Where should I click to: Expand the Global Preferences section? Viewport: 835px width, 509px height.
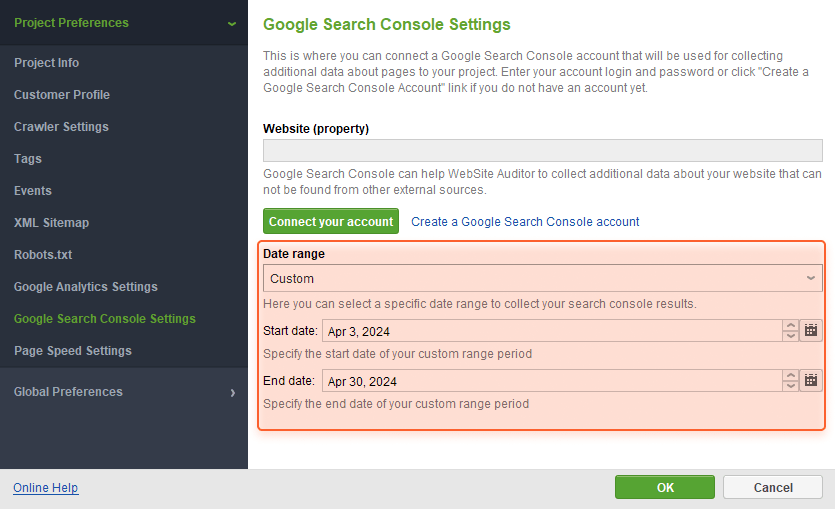pos(124,392)
